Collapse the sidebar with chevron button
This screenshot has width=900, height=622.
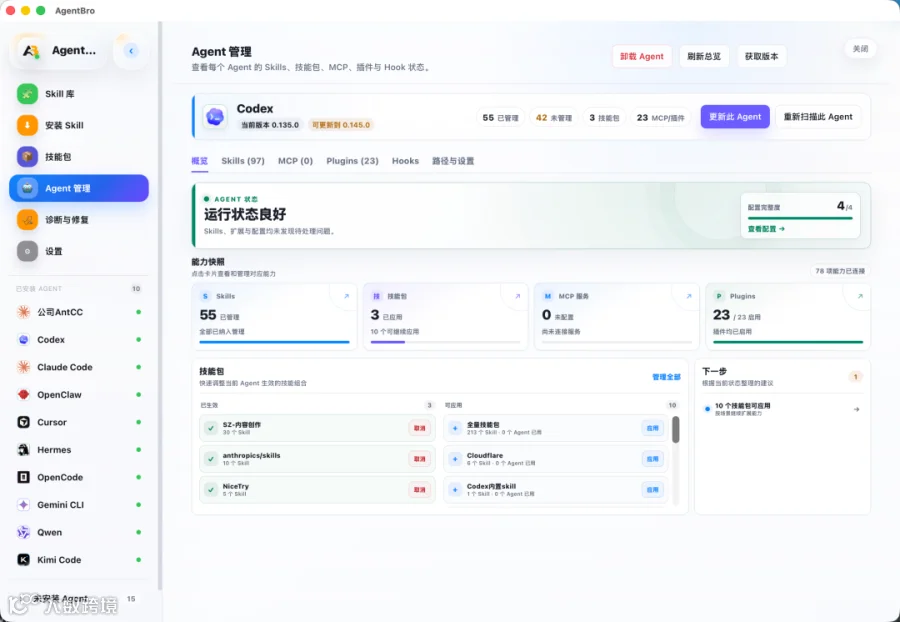tap(131, 51)
